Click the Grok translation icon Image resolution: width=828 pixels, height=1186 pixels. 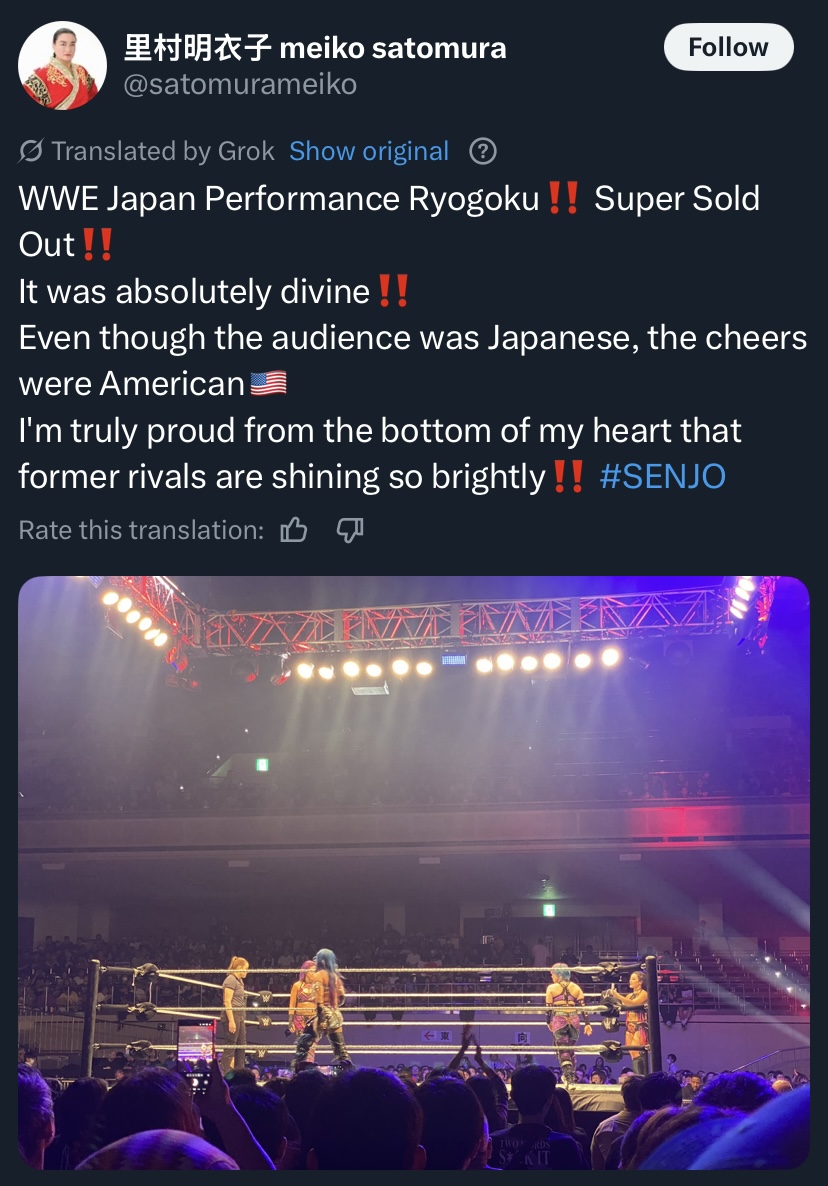[31, 151]
